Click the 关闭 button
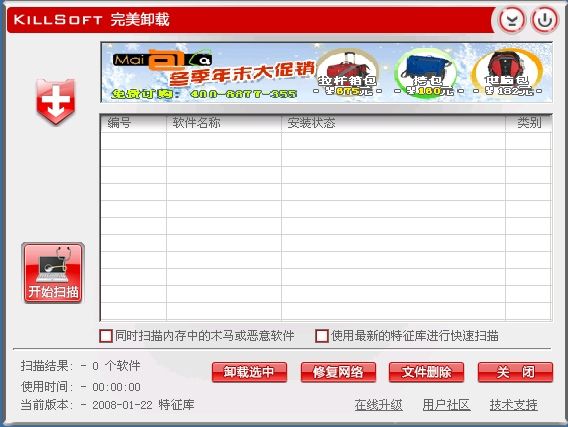568x427 pixels. [515, 372]
